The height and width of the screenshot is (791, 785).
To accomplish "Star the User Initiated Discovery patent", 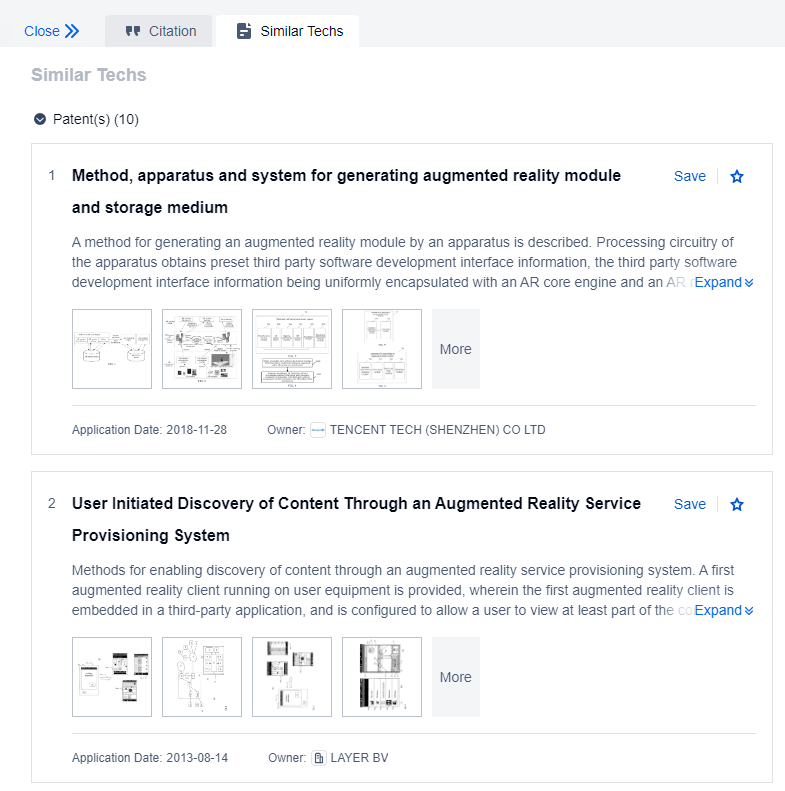I will (x=737, y=504).
